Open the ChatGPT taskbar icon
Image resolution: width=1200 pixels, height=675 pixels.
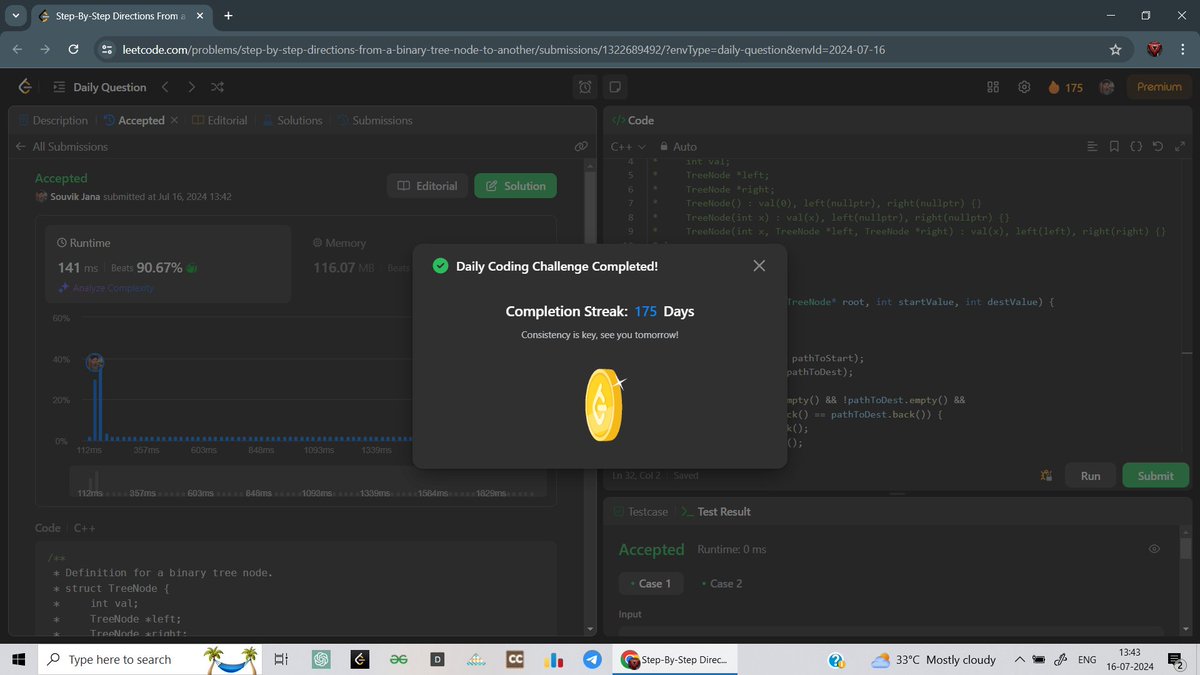click(x=321, y=660)
